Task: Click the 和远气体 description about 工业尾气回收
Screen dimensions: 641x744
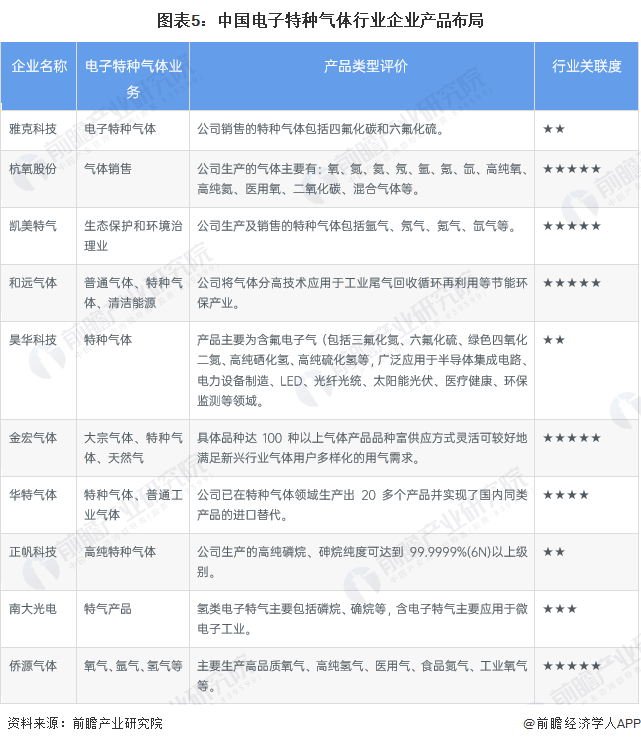Action: (x=362, y=293)
